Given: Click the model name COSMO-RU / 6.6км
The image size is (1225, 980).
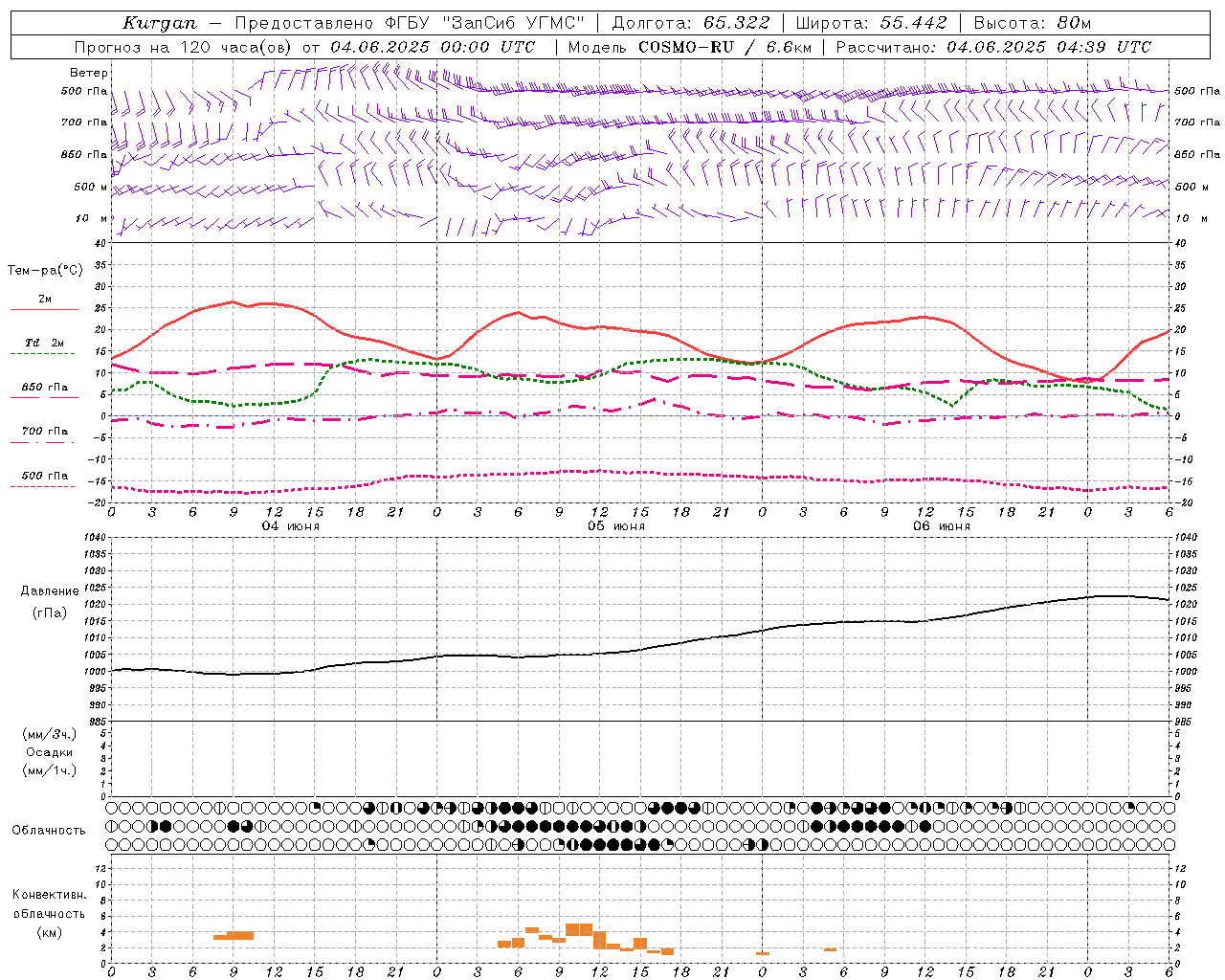Looking at the screenshot, I should coord(725,47).
